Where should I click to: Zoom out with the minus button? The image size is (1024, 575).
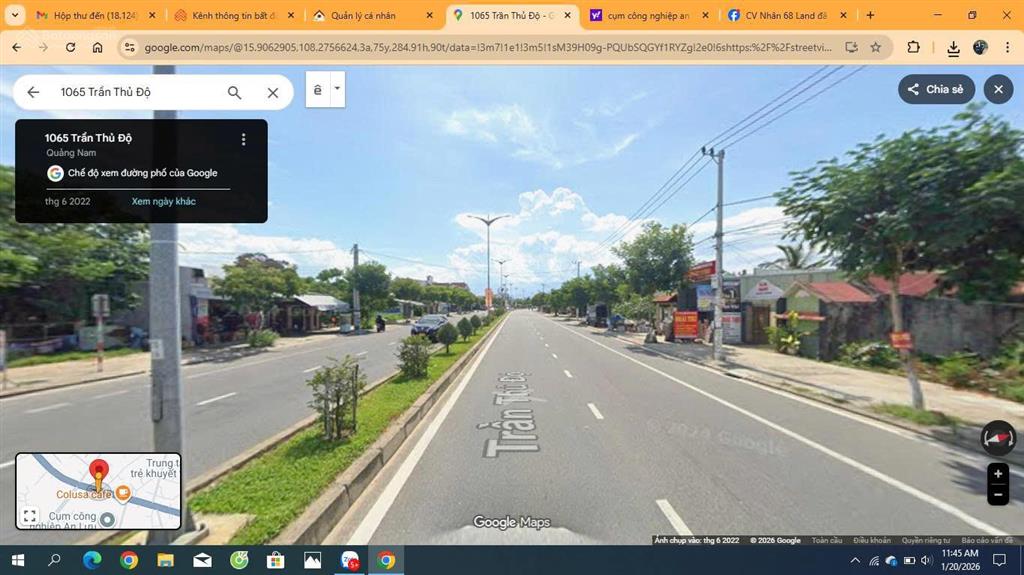[x=998, y=495]
